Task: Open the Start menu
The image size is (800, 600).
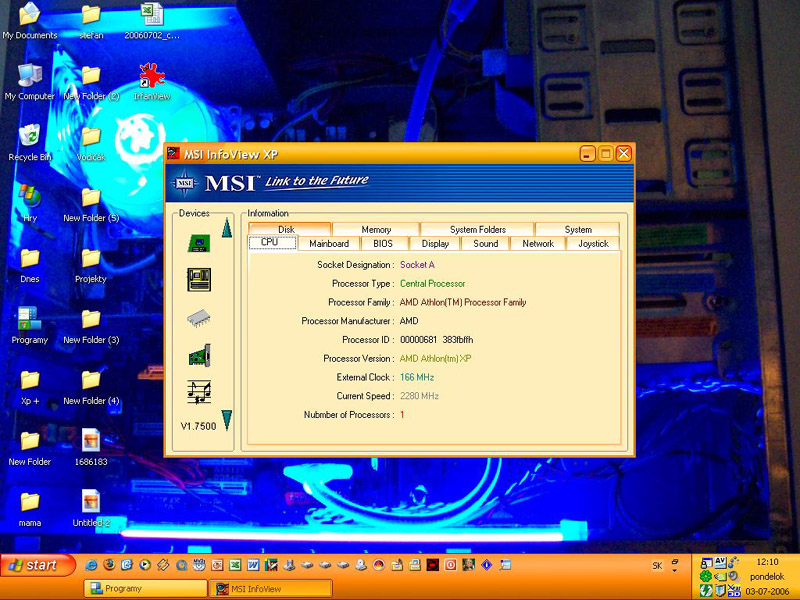Action: pos(37,565)
